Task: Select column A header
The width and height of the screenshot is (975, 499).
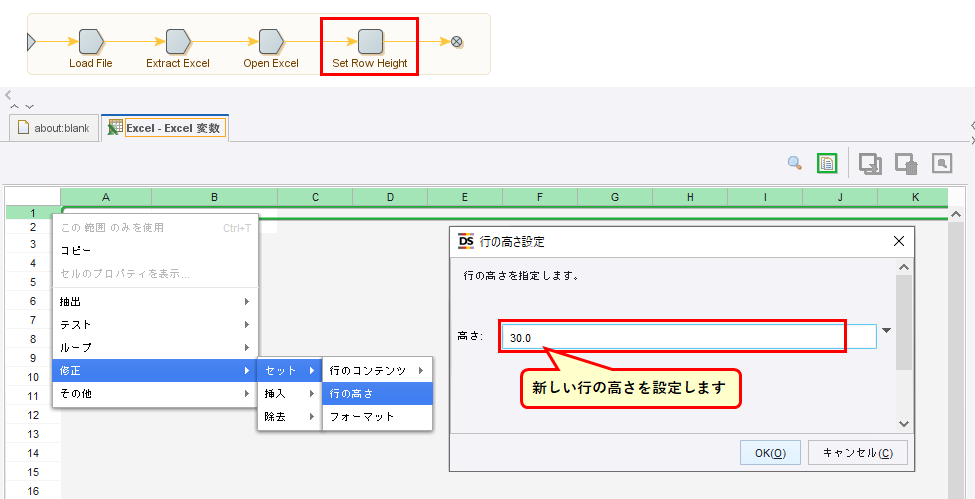Action: [x=106, y=197]
